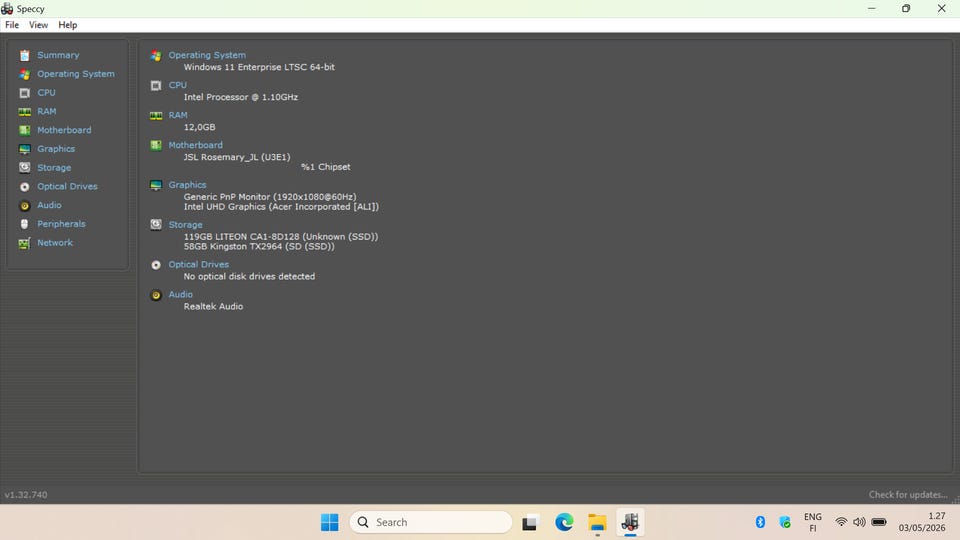Click the RAM stick icon in sidebar

pos(24,111)
